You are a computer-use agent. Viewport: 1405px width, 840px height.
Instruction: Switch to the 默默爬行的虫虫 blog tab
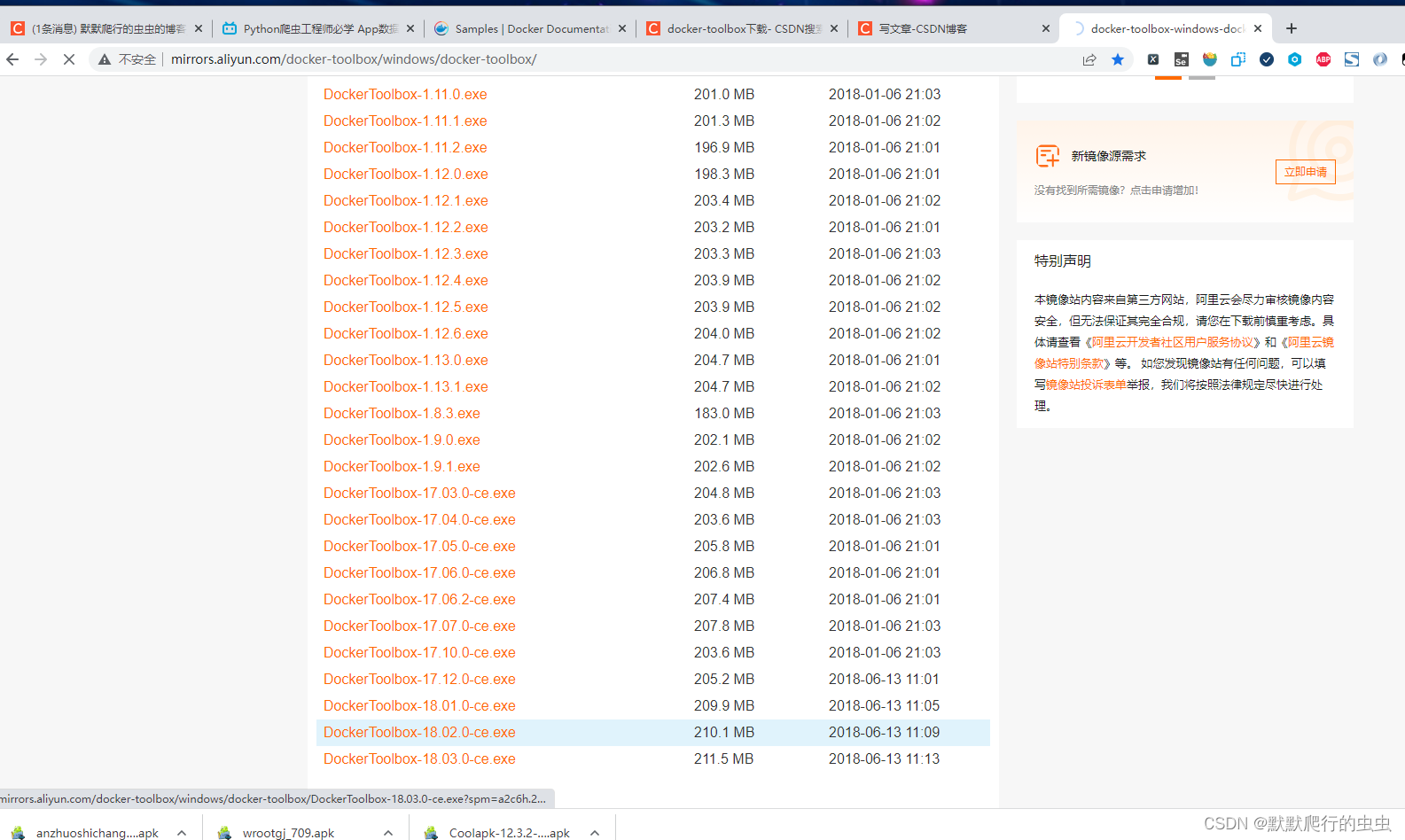106,28
